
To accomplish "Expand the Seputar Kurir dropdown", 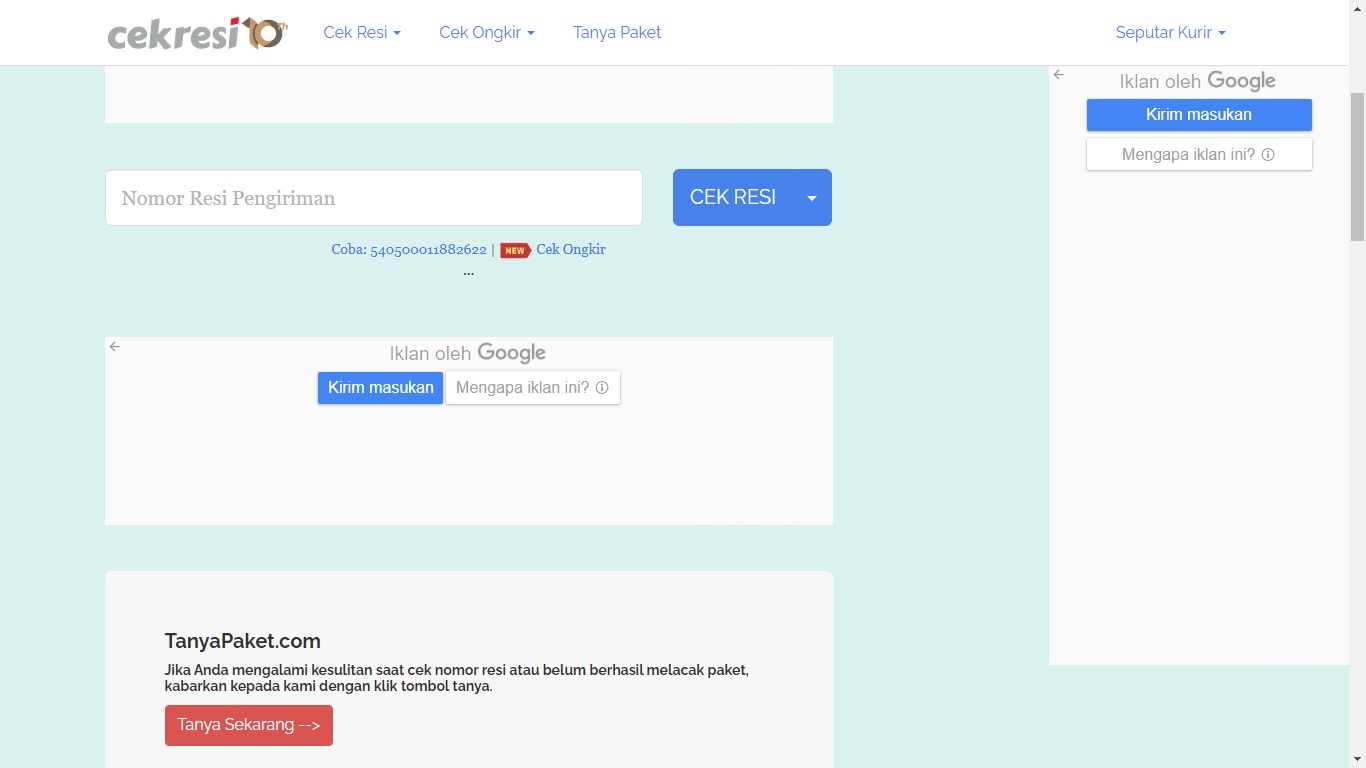I will [1170, 32].
